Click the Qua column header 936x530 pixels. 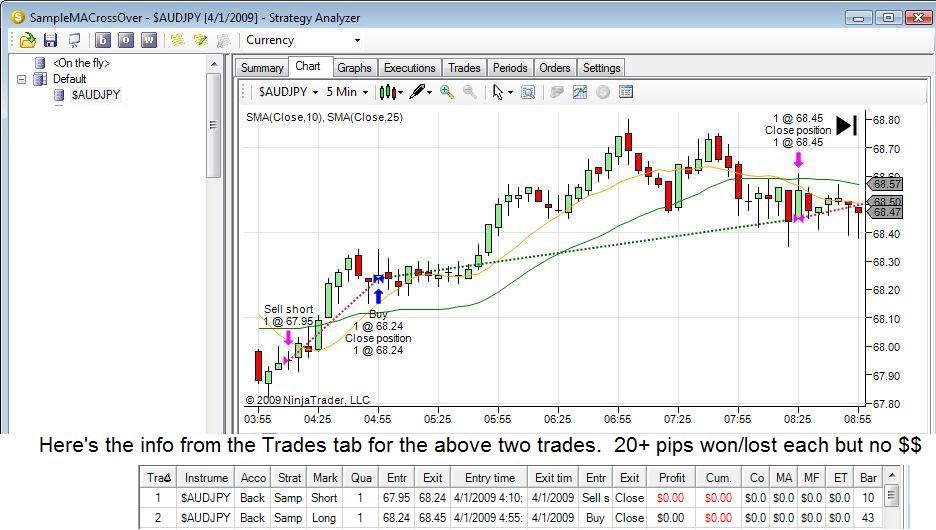point(361,478)
